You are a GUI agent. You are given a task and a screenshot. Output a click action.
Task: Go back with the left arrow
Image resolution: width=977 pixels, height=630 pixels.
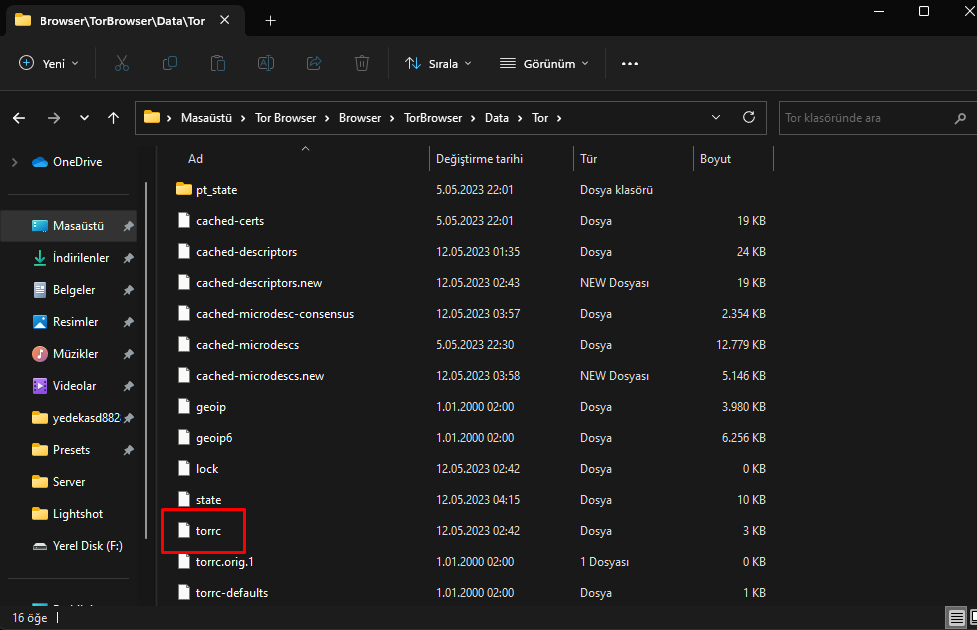[19, 118]
